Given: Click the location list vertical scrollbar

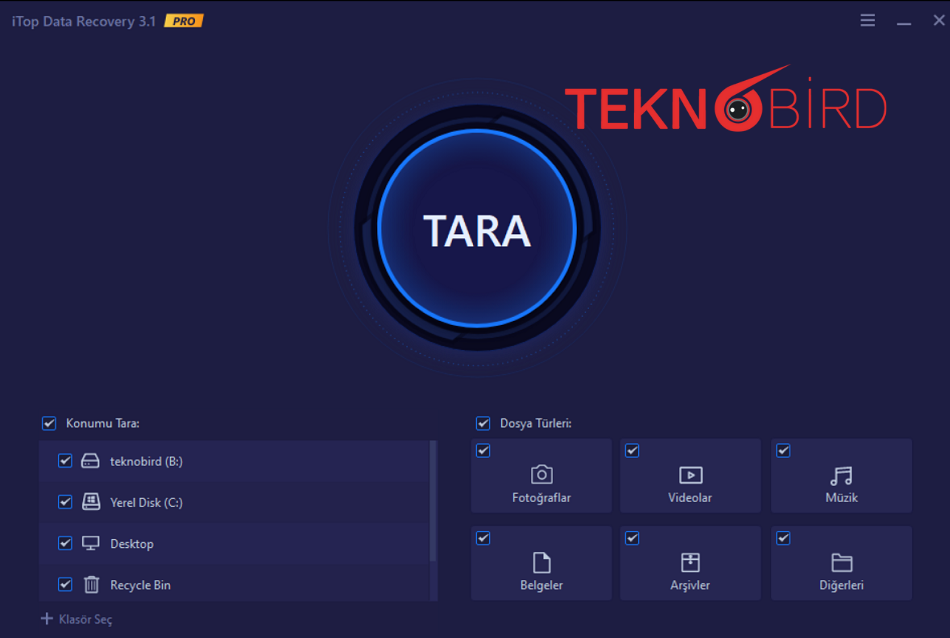Looking at the screenshot, I should (433, 501).
